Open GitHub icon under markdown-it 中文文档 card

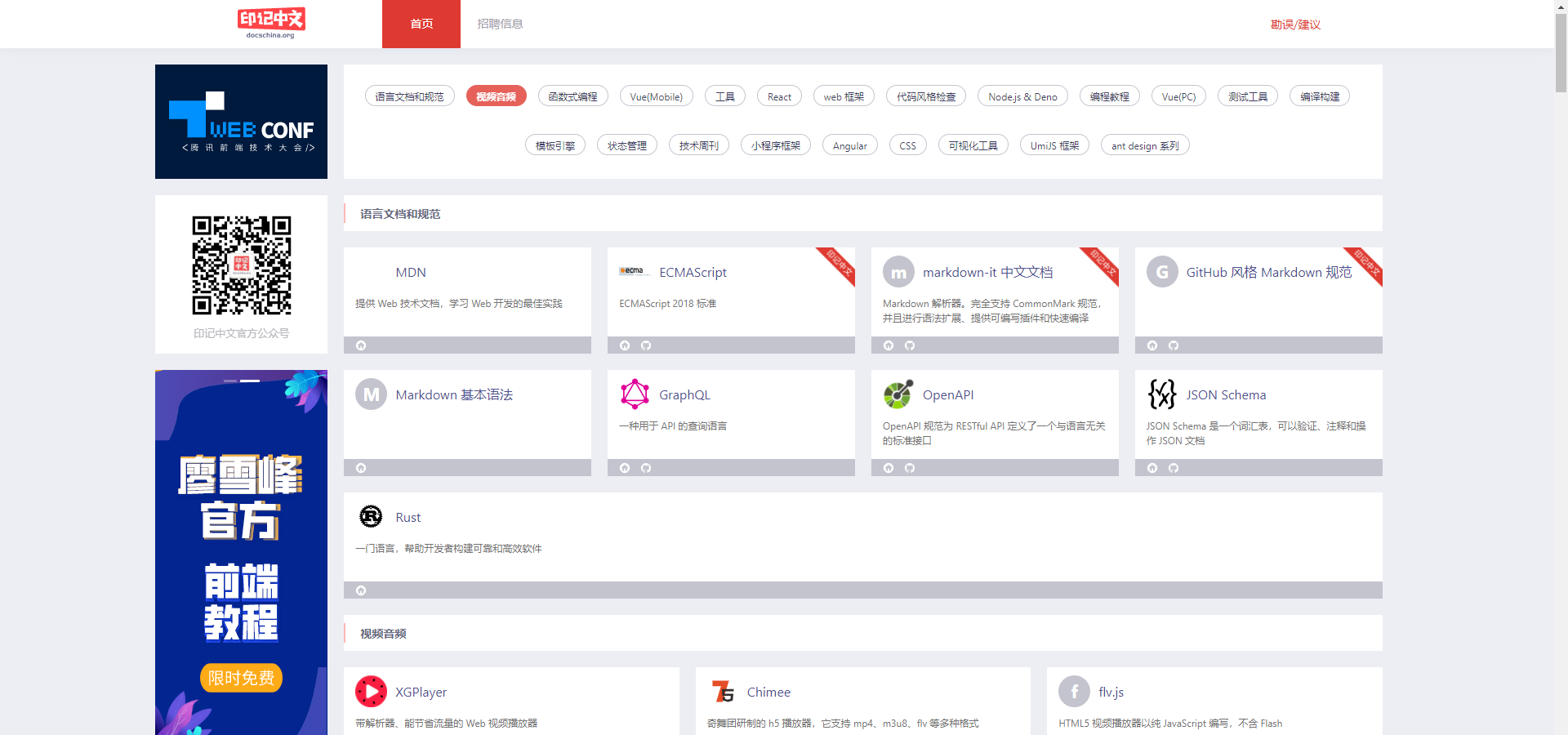pyautogui.click(x=910, y=345)
